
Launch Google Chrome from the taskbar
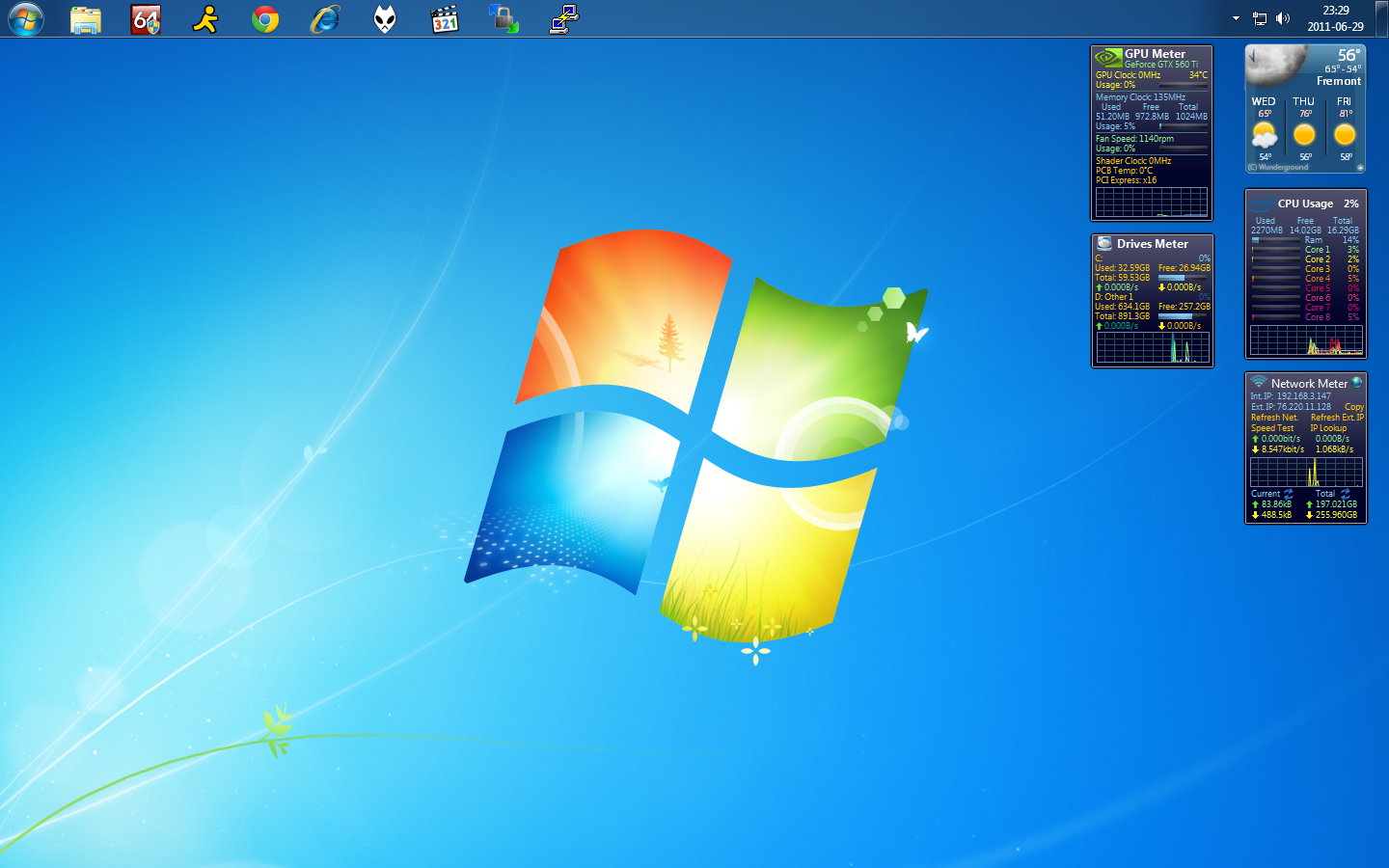(x=265, y=19)
